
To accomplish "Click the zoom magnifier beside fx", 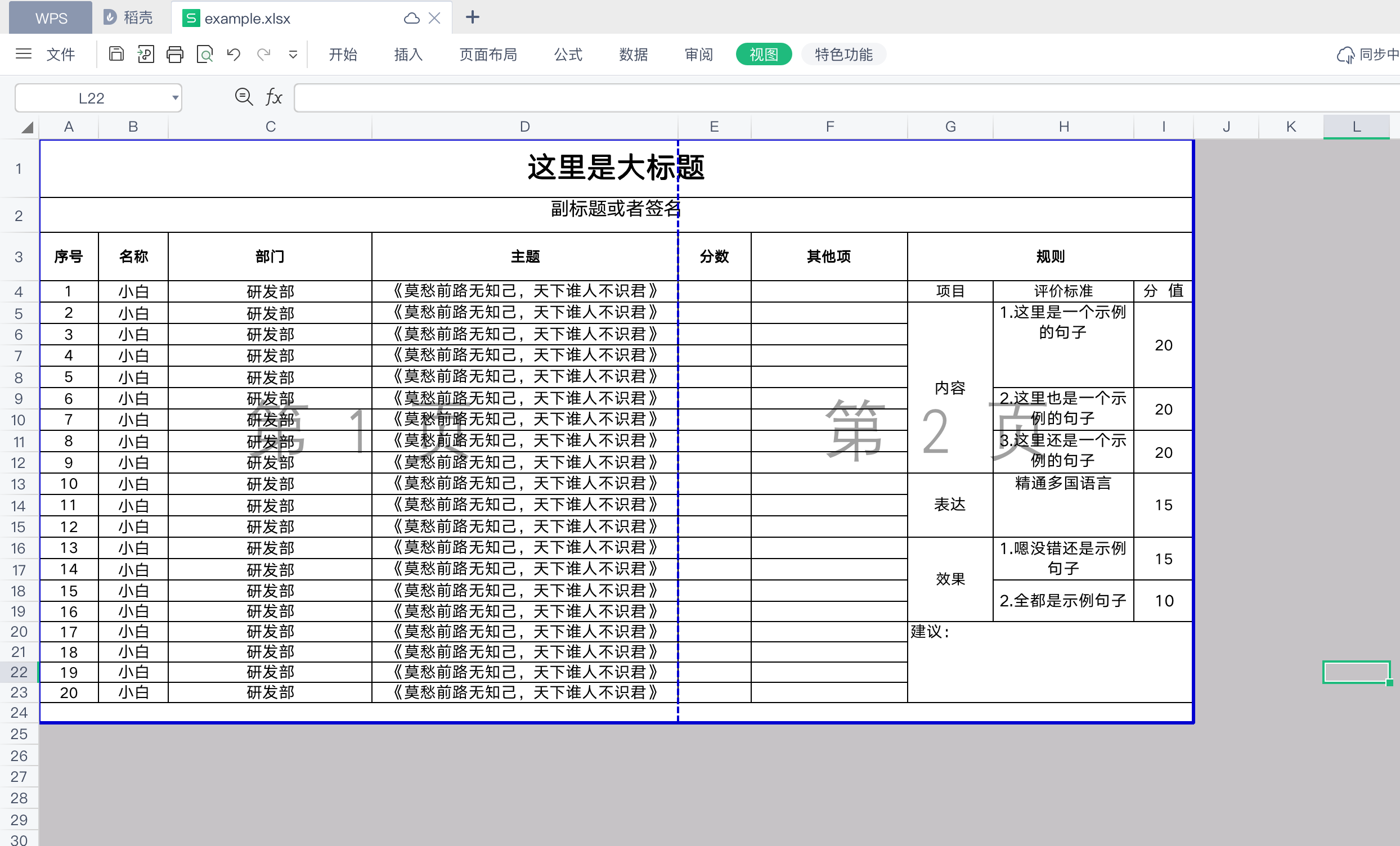I will (x=244, y=97).
